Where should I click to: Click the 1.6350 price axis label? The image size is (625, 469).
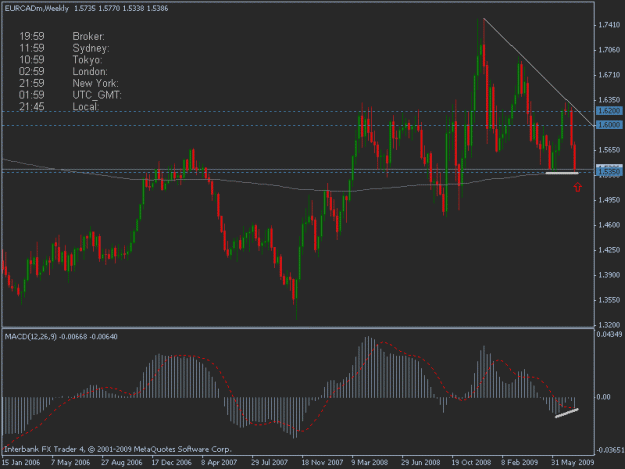pos(609,100)
